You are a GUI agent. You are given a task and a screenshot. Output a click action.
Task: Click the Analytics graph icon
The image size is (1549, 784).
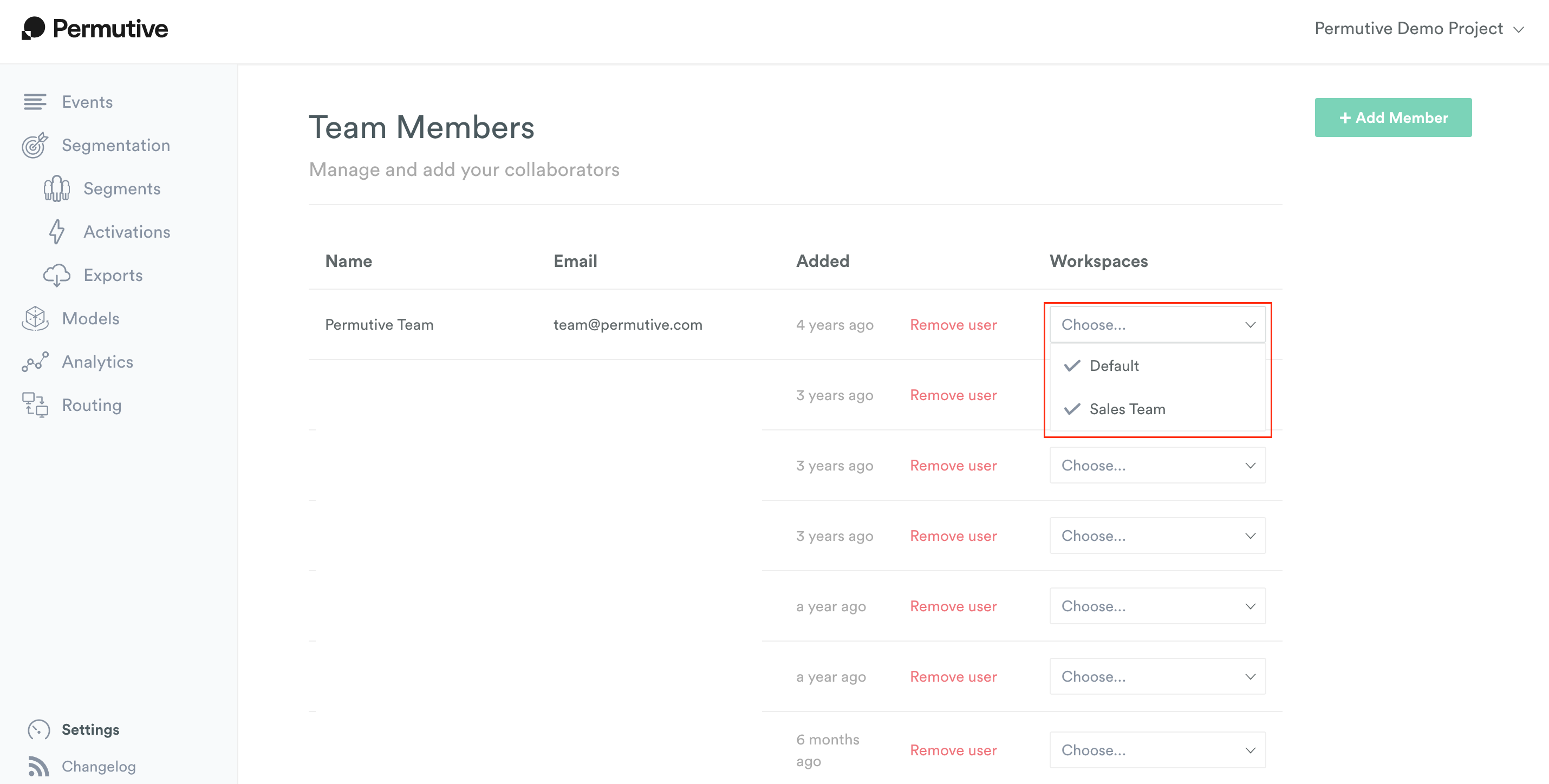click(35, 362)
